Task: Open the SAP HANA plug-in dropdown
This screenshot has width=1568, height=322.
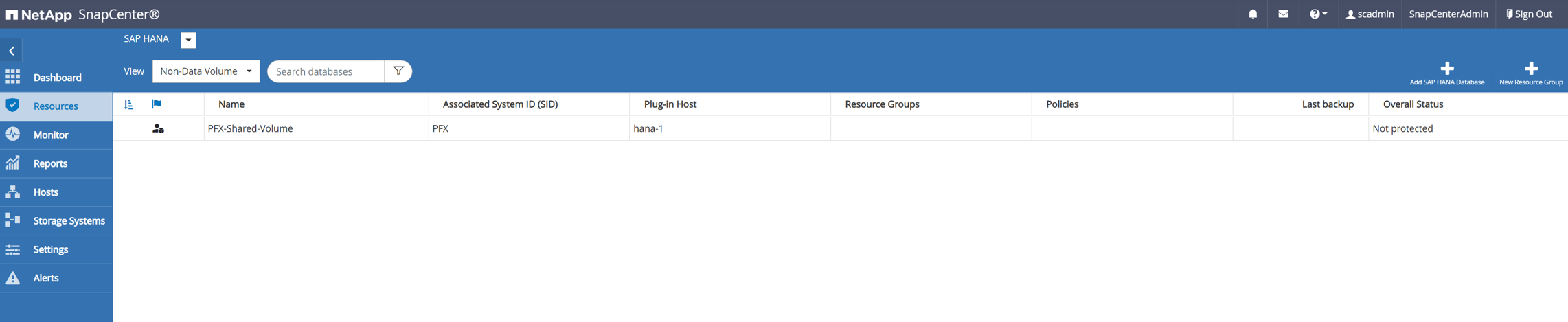Action: point(188,40)
